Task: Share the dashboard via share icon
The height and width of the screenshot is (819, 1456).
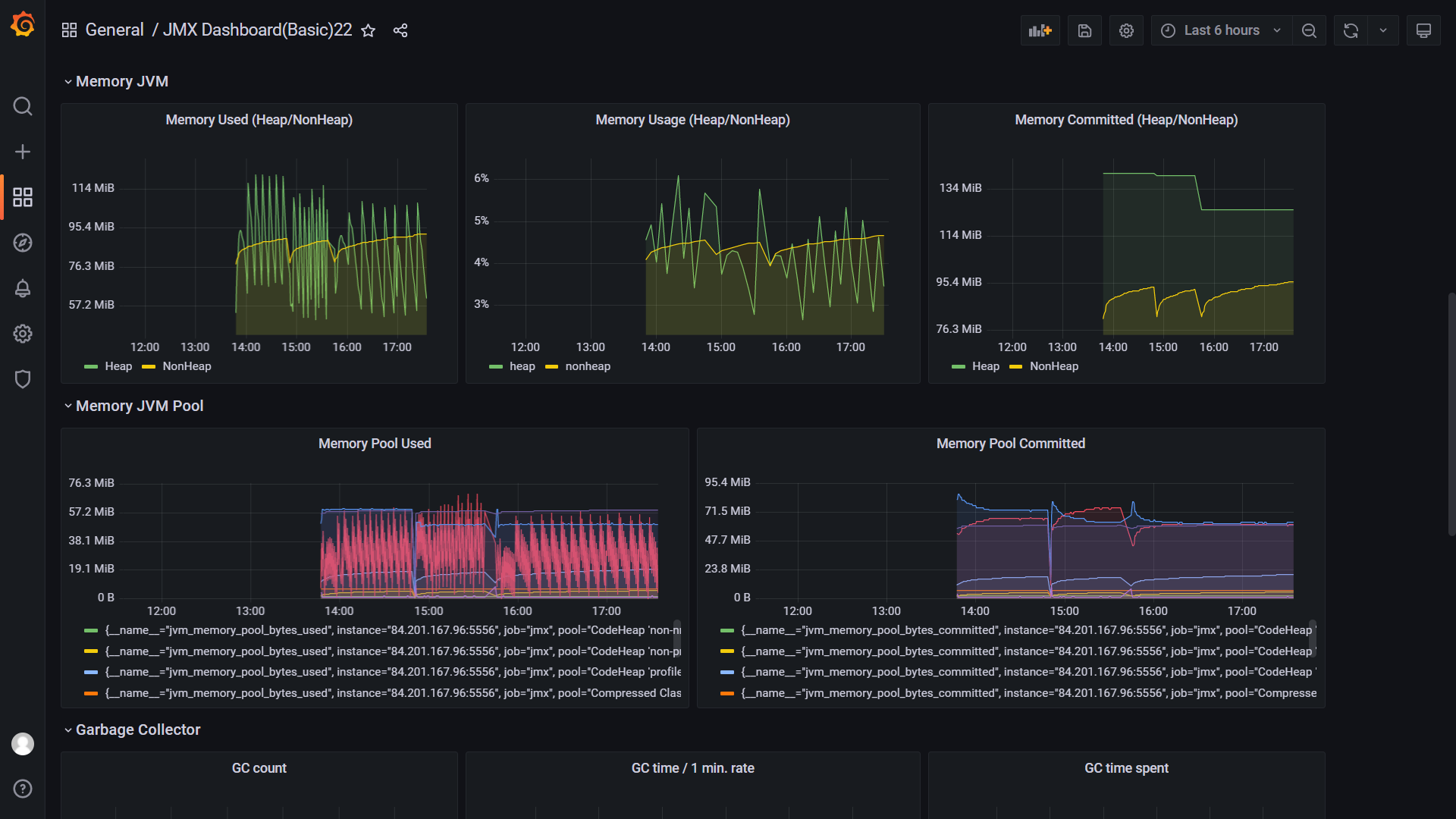Action: pos(400,30)
